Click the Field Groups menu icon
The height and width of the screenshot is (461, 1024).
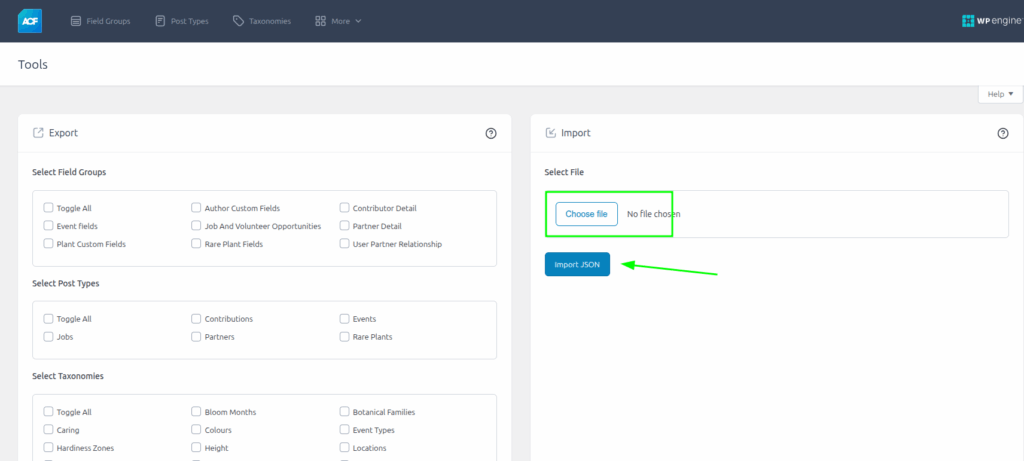pyautogui.click(x=76, y=20)
